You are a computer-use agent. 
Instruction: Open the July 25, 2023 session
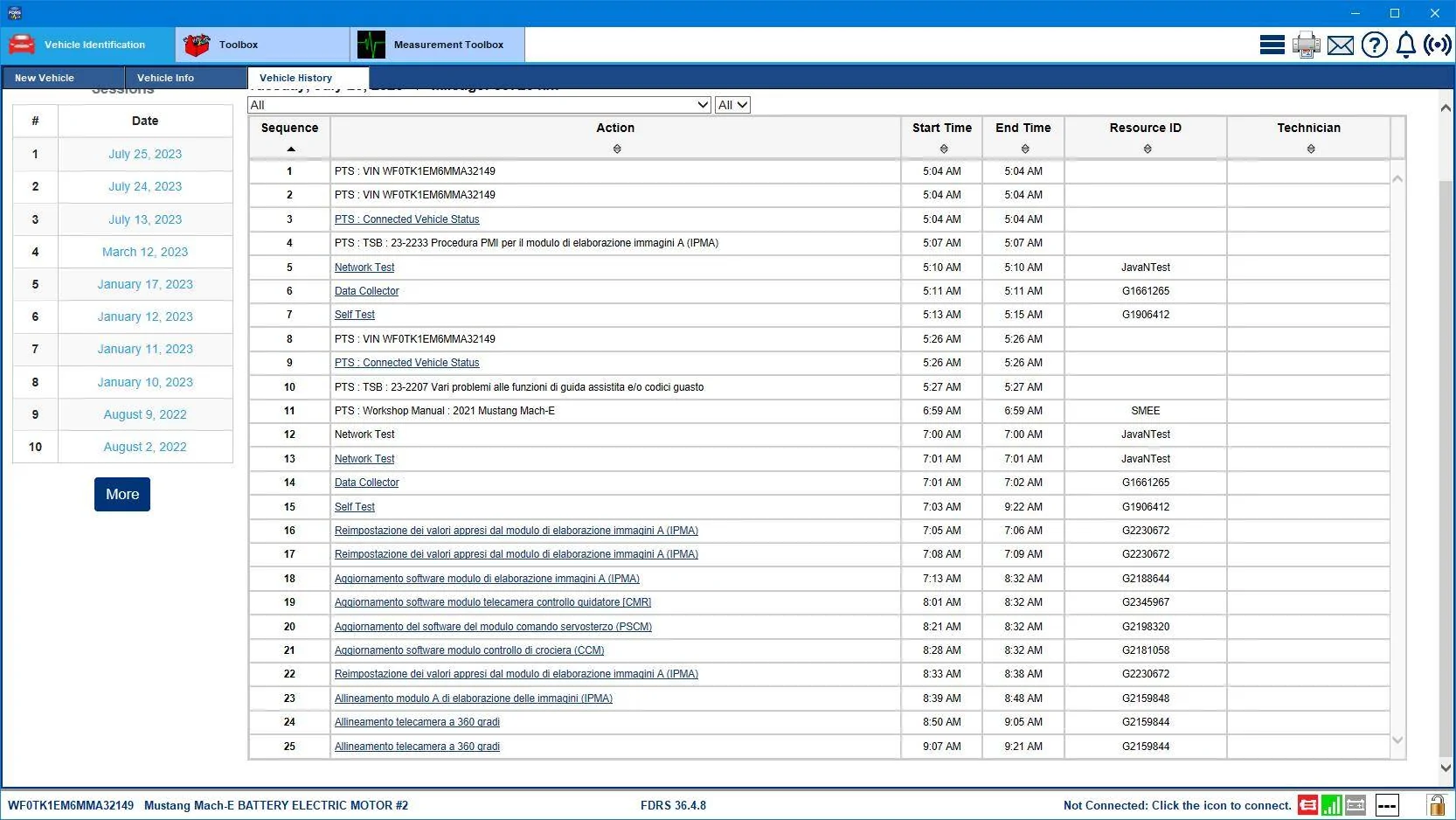pyautogui.click(x=145, y=154)
